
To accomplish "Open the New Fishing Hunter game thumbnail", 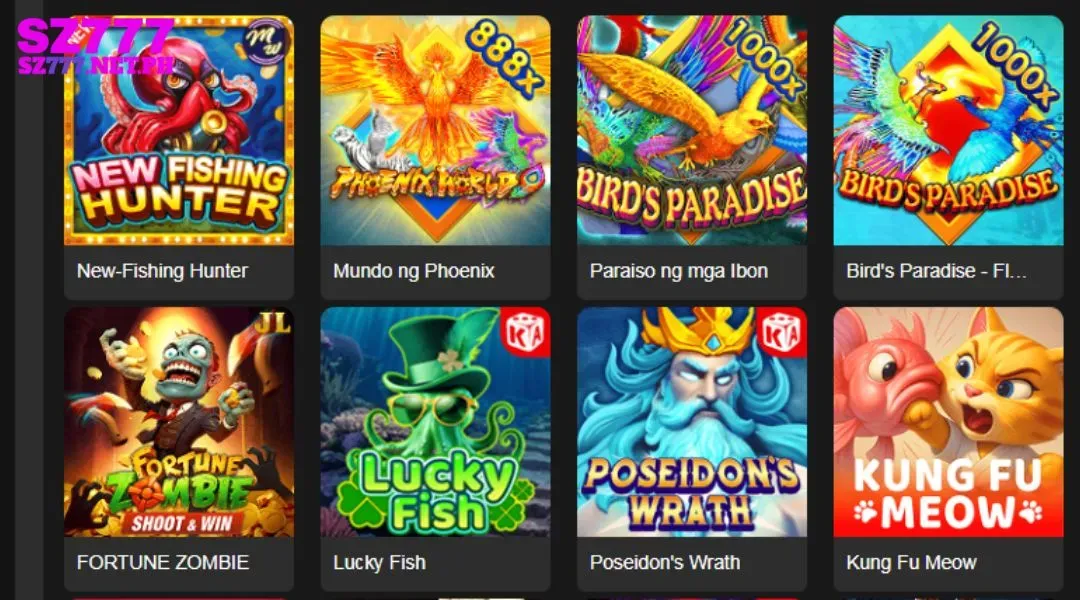I will coord(178,131).
